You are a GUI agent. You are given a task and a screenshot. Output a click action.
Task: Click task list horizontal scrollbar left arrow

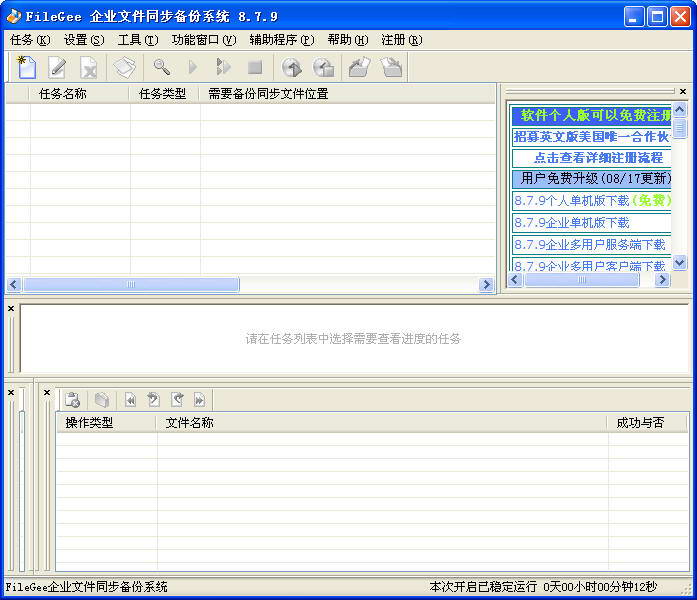point(14,284)
